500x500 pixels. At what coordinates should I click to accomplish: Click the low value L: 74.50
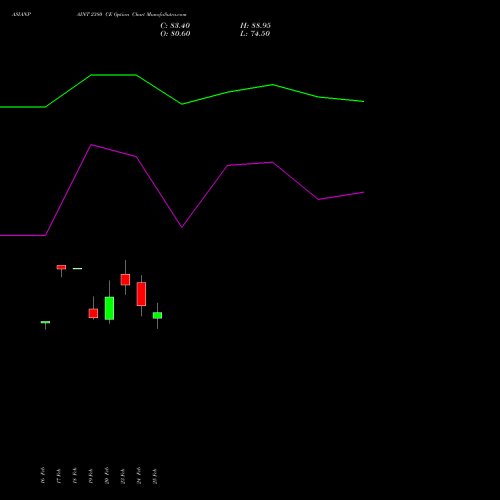(255, 34)
